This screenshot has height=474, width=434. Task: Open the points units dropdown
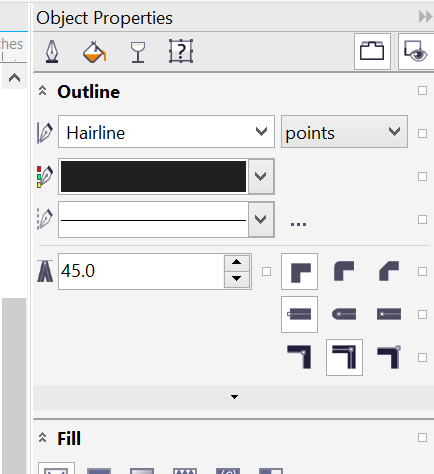pyautogui.click(x=344, y=132)
